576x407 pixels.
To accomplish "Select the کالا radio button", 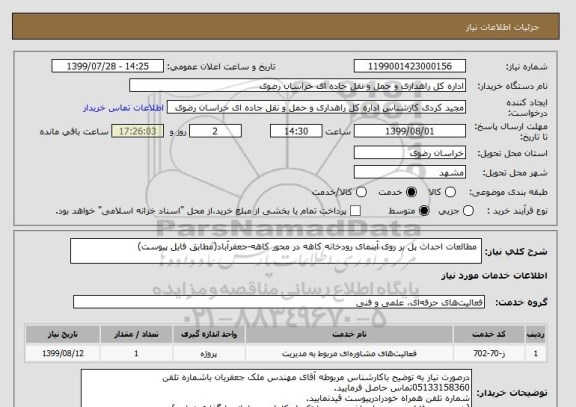I will click(450, 192).
